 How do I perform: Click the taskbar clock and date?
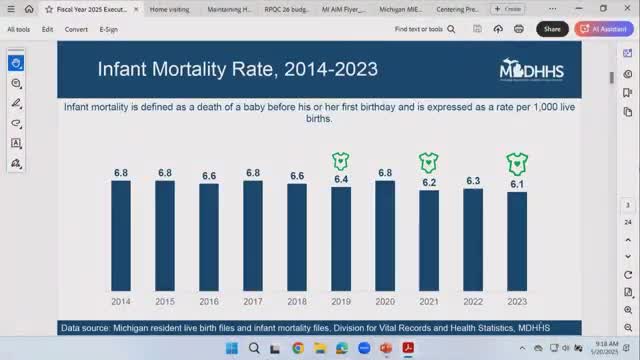pyautogui.click(x=604, y=348)
